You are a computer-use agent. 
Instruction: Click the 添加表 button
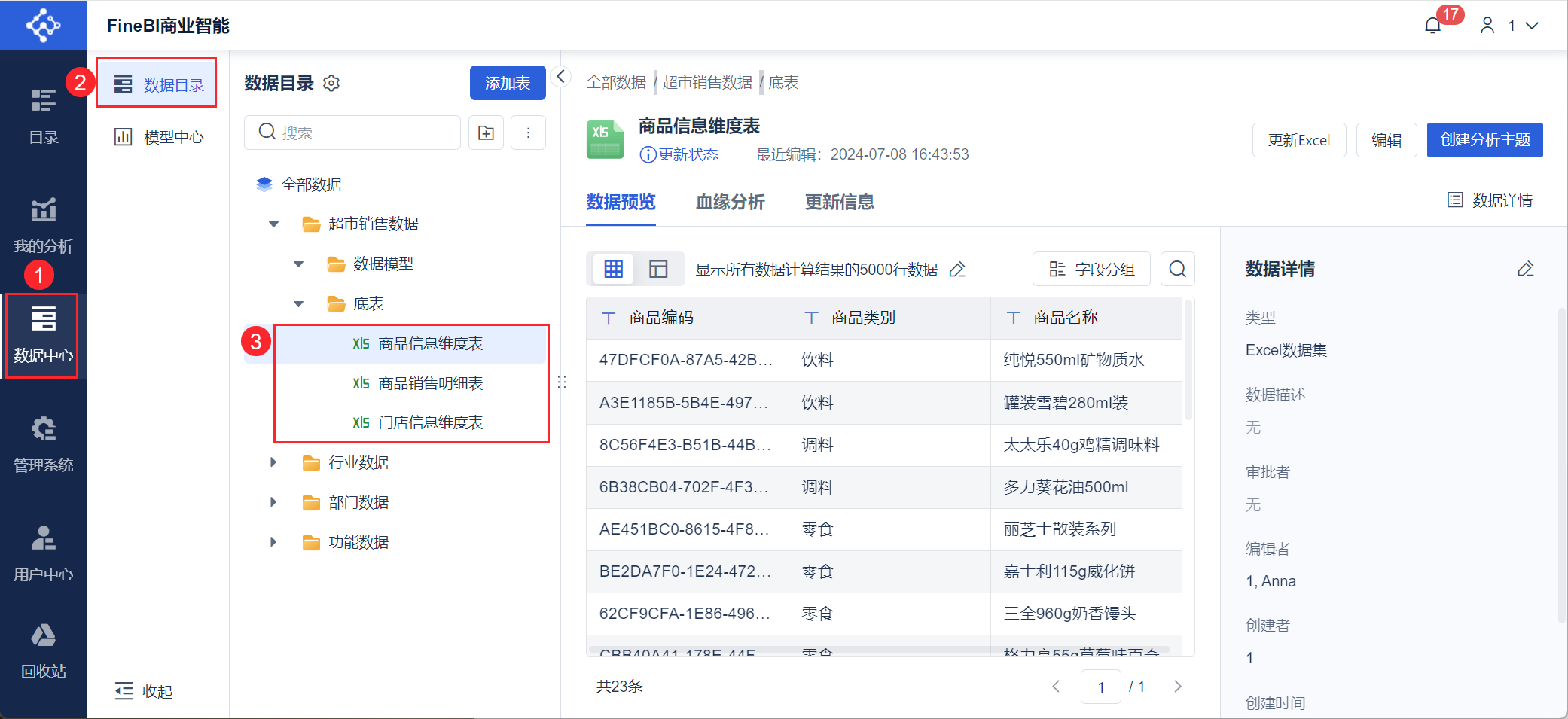(508, 83)
